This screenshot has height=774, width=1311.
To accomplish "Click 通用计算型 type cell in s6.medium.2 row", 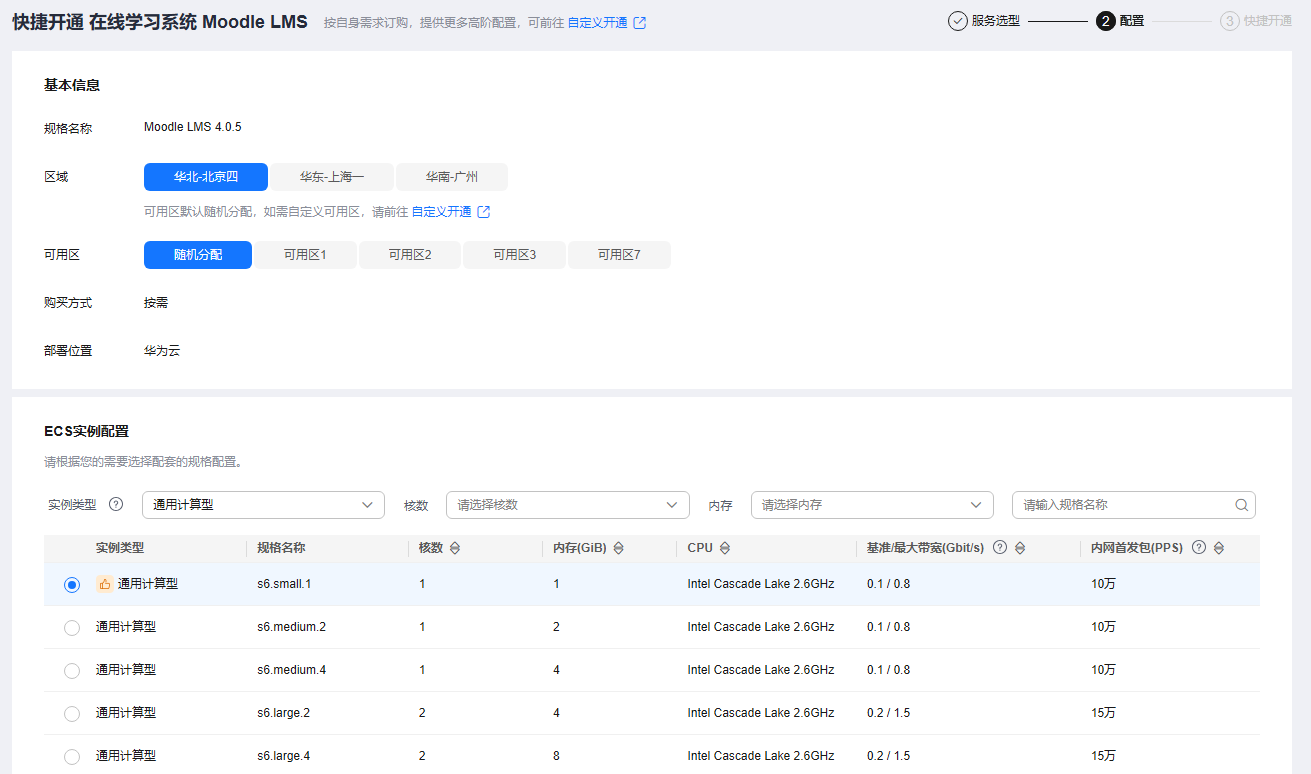I will coord(126,627).
